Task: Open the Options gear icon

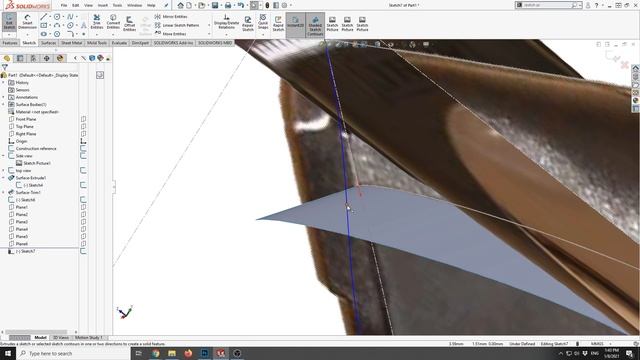Action: point(284,5)
